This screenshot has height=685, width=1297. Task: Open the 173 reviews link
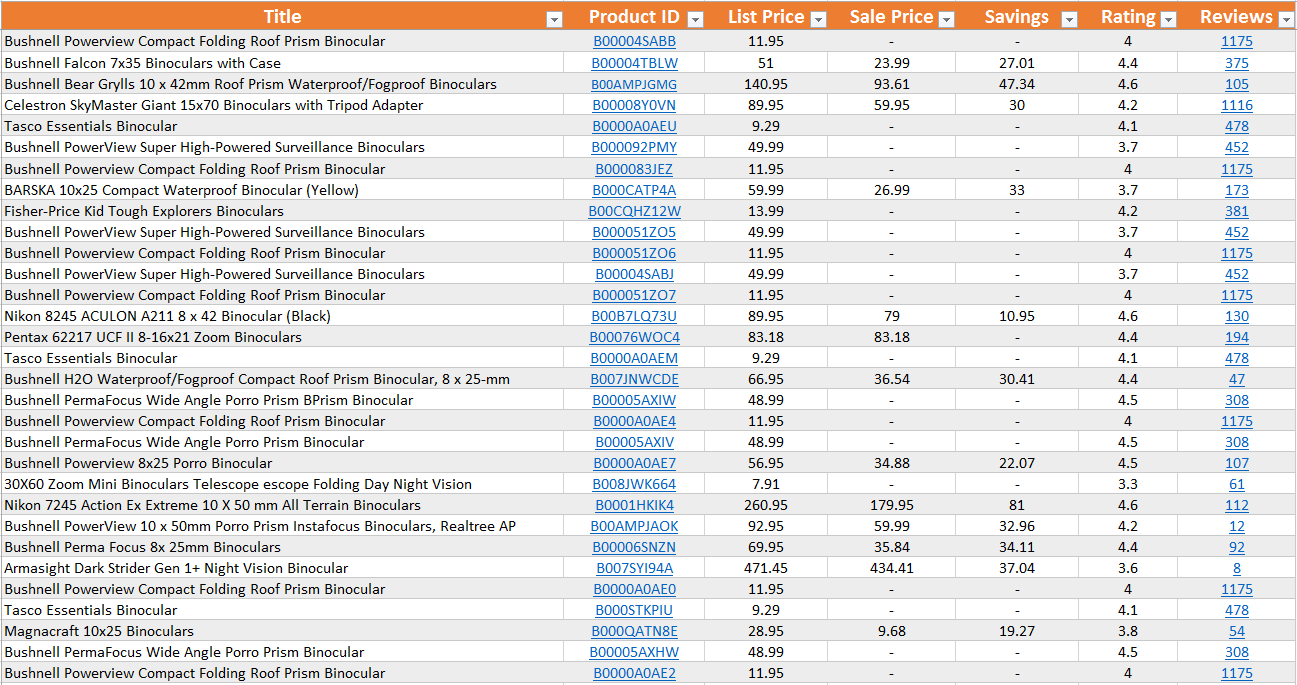1237,190
